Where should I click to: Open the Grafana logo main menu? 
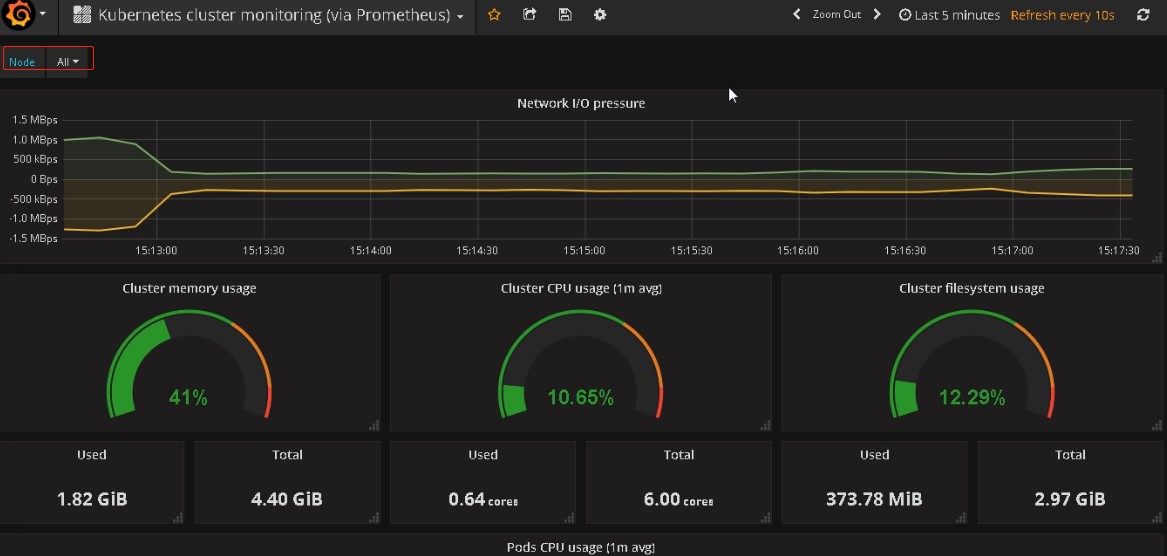point(25,15)
